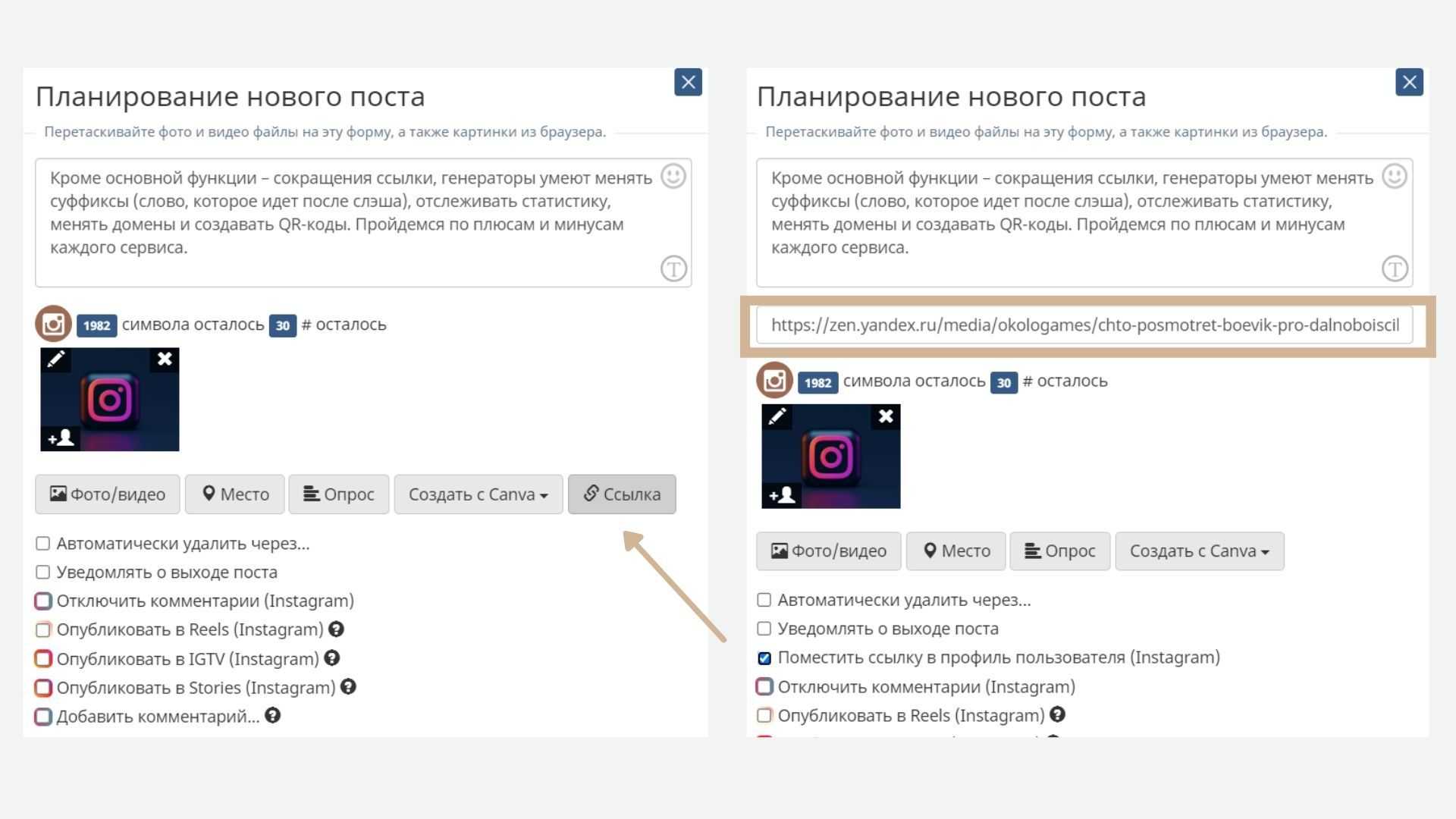Screen dimensions: 1456x819
Task: Remove image with X on right thumbnail
Action: (885, 416)
